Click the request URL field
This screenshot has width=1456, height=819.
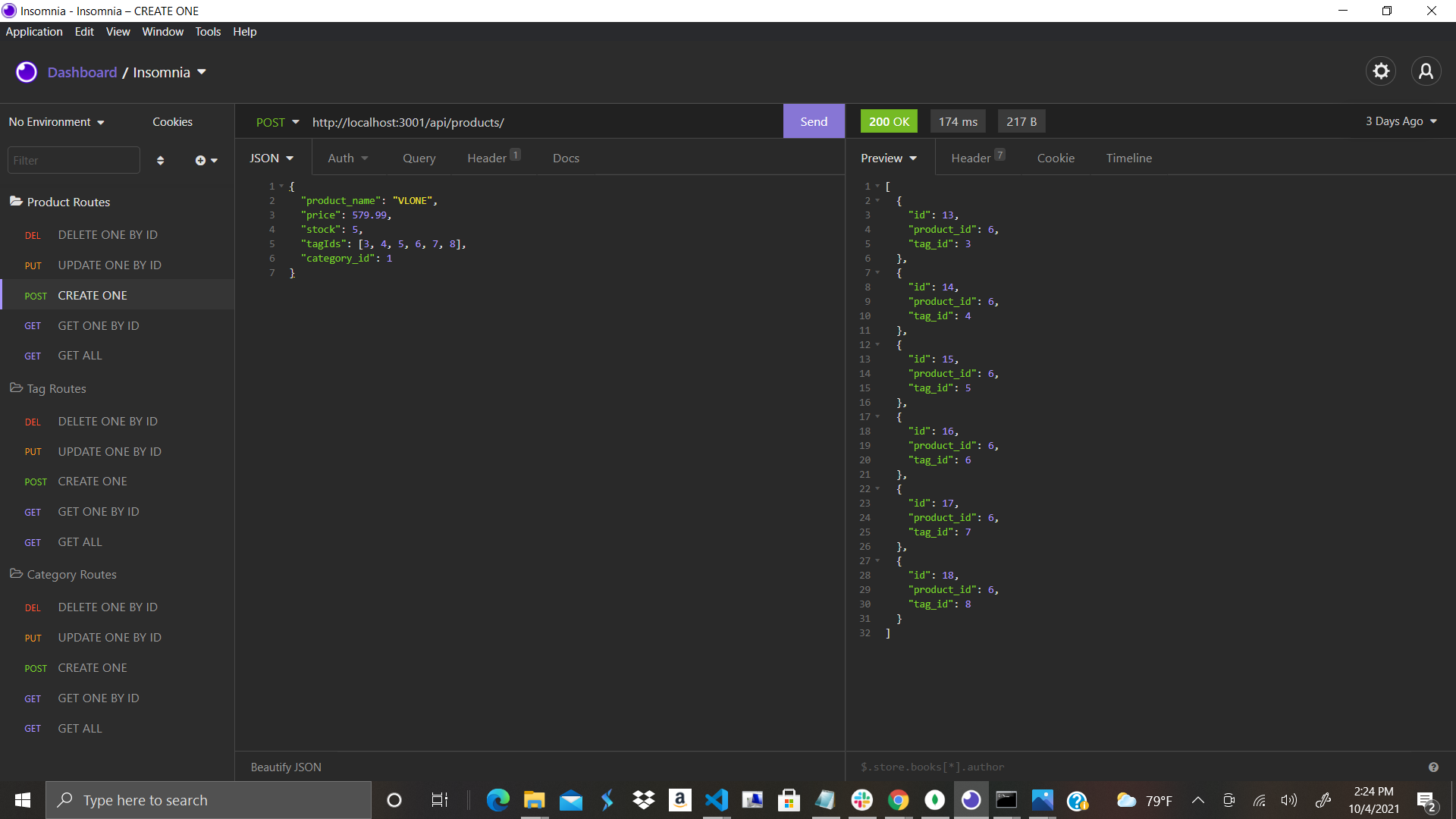click(542, 122)
